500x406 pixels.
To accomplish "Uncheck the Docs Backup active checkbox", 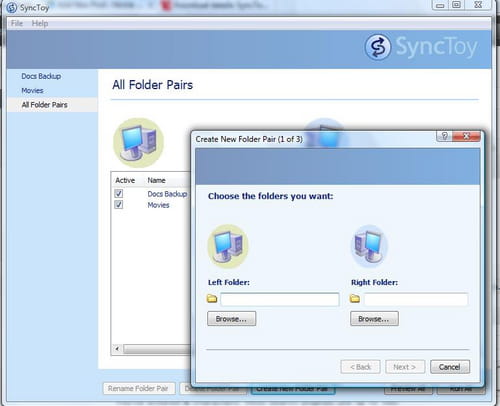I will pos(119,193).
